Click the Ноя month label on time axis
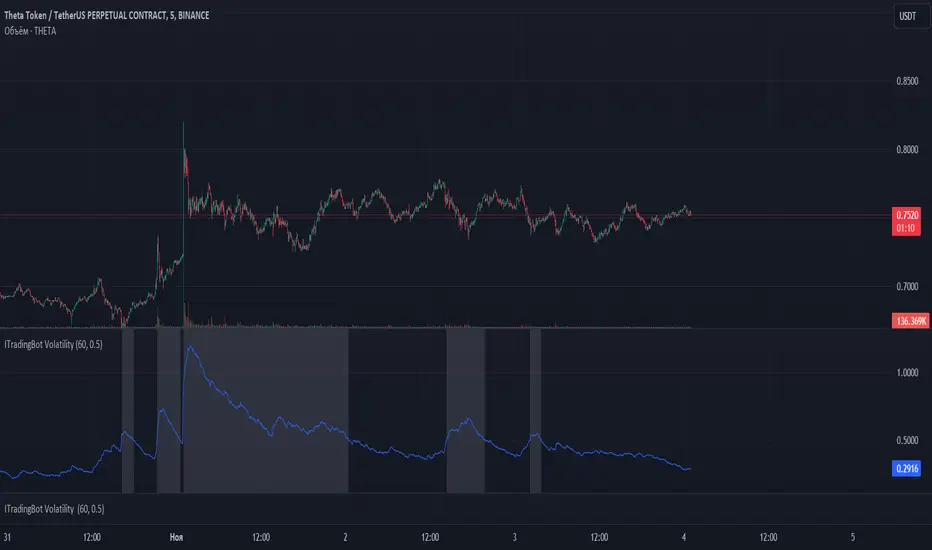 pos(177,538)
